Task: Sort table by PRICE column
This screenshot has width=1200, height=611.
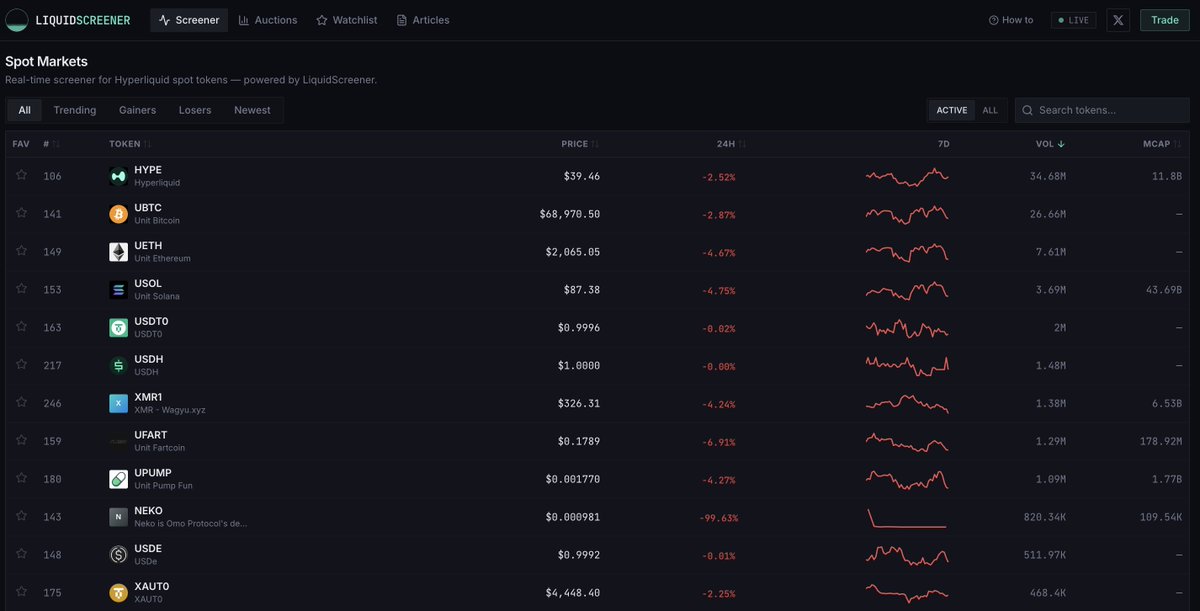Action: click(x=580, y=144)
